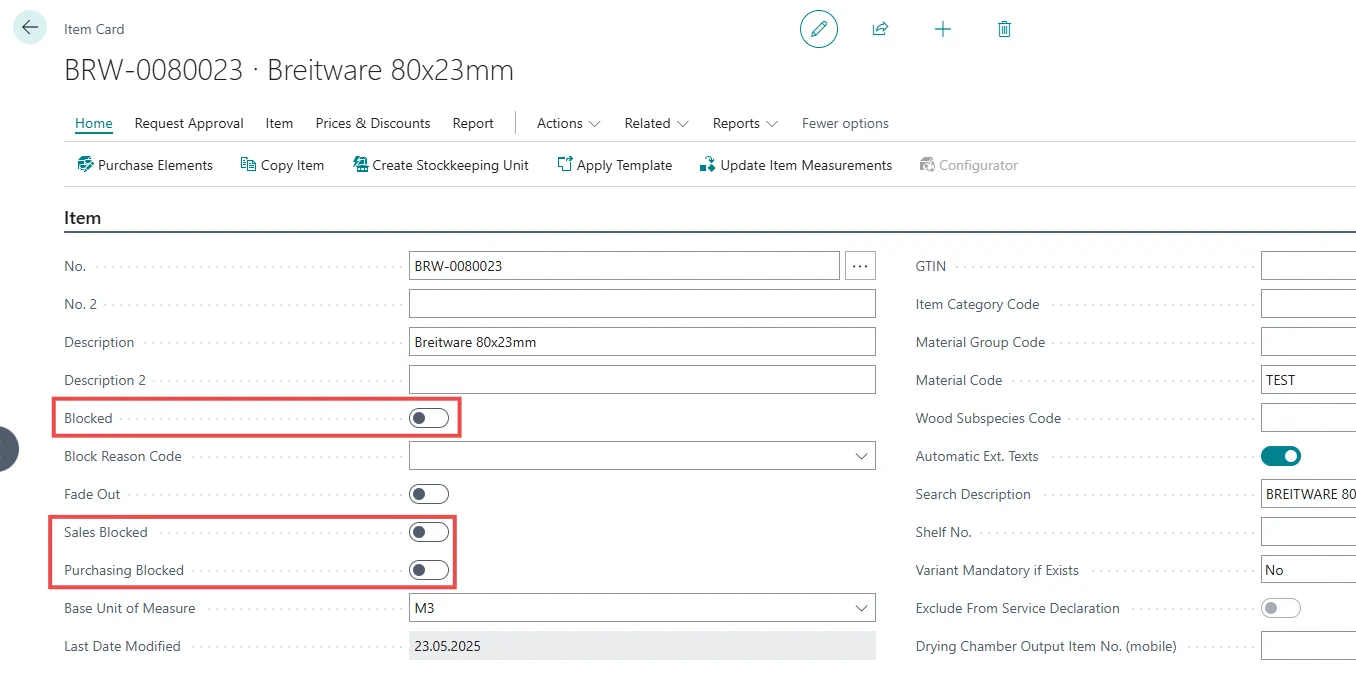Toggle the Blocked switch
The width and height of the screenshot is (1356, 691).
[x=429, y=418]
